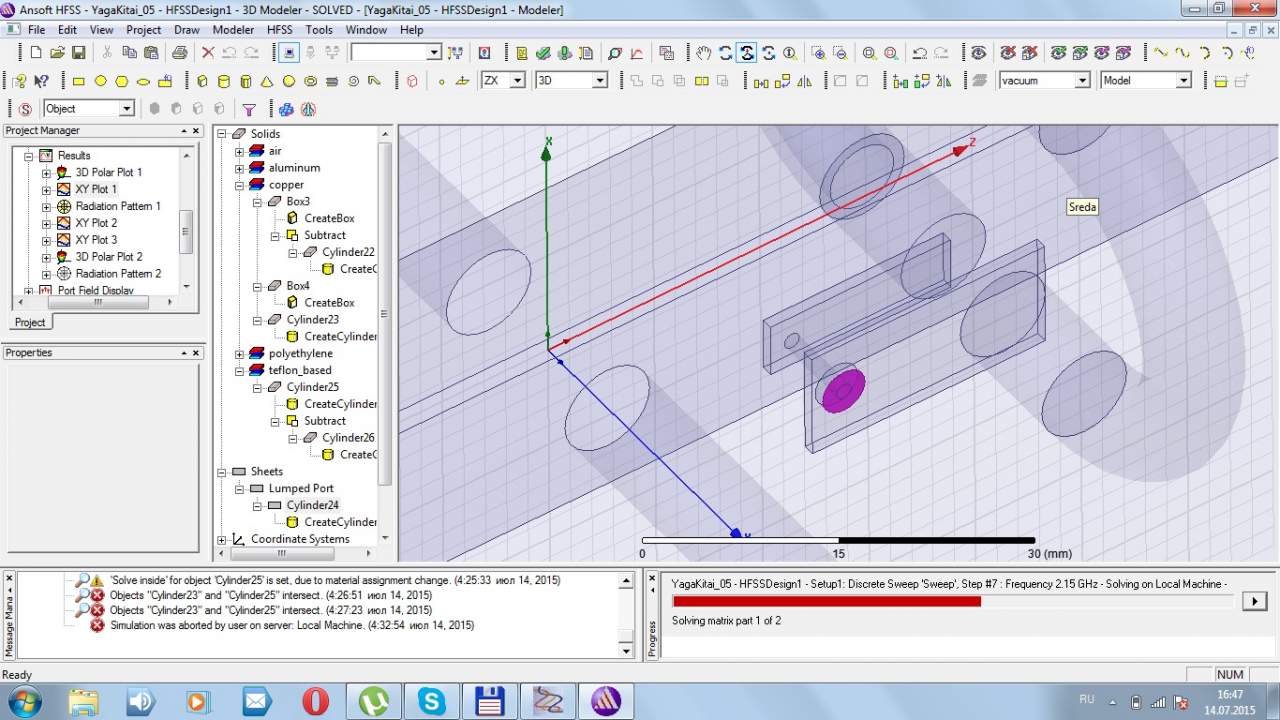Open the Modeler menu

[233, 30]
